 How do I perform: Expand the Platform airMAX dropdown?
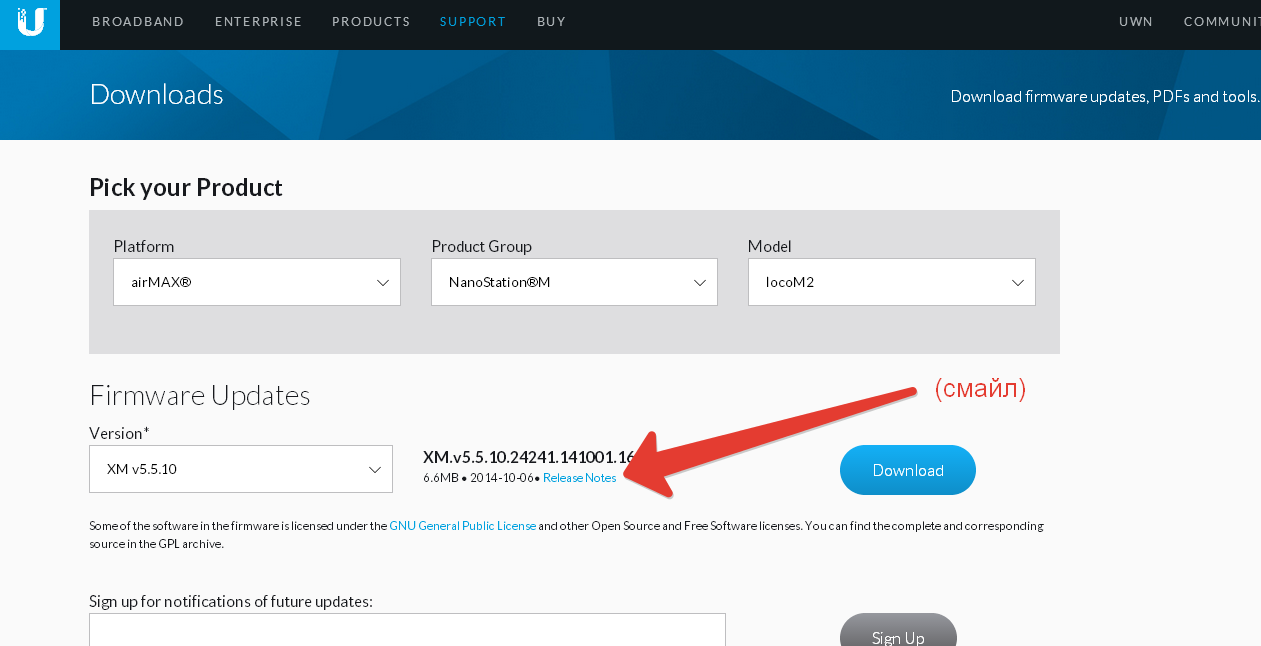(x=245, y=282)
